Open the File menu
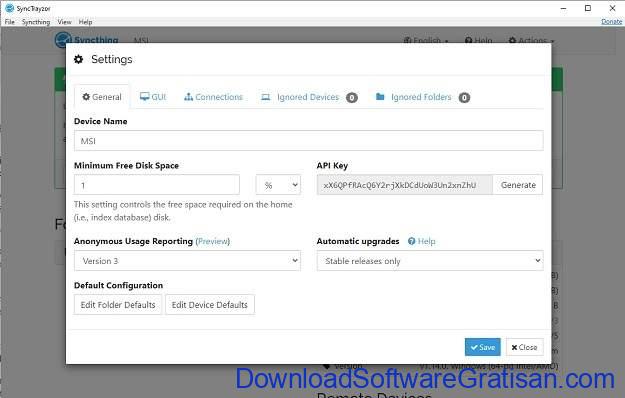625x398 pixels. pos(10,22)
